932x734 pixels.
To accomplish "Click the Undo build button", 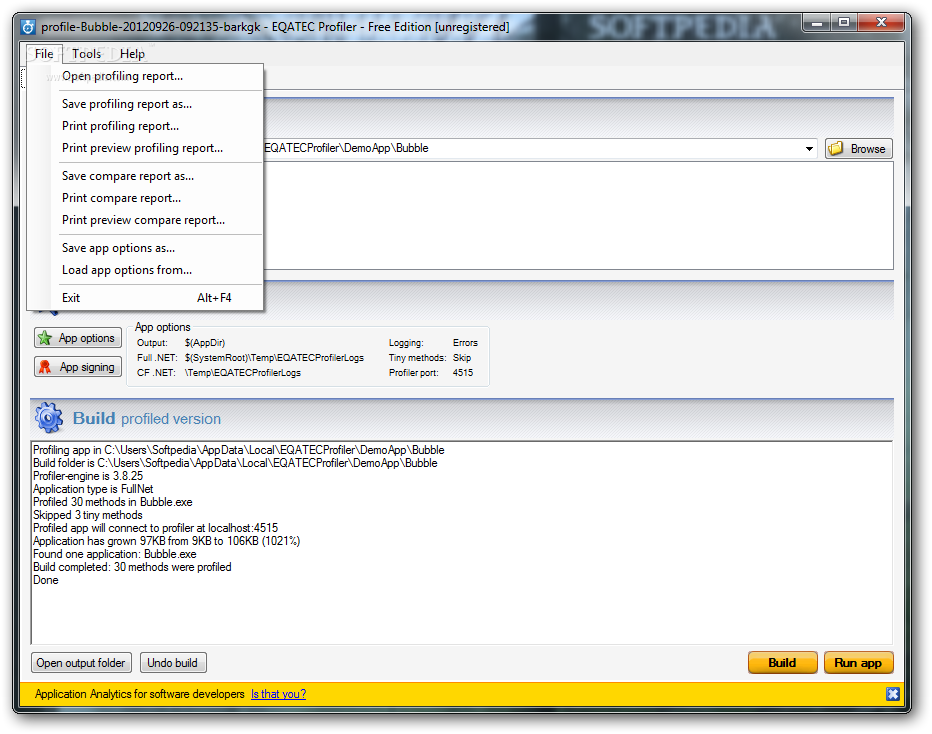I will coord(173,663).
